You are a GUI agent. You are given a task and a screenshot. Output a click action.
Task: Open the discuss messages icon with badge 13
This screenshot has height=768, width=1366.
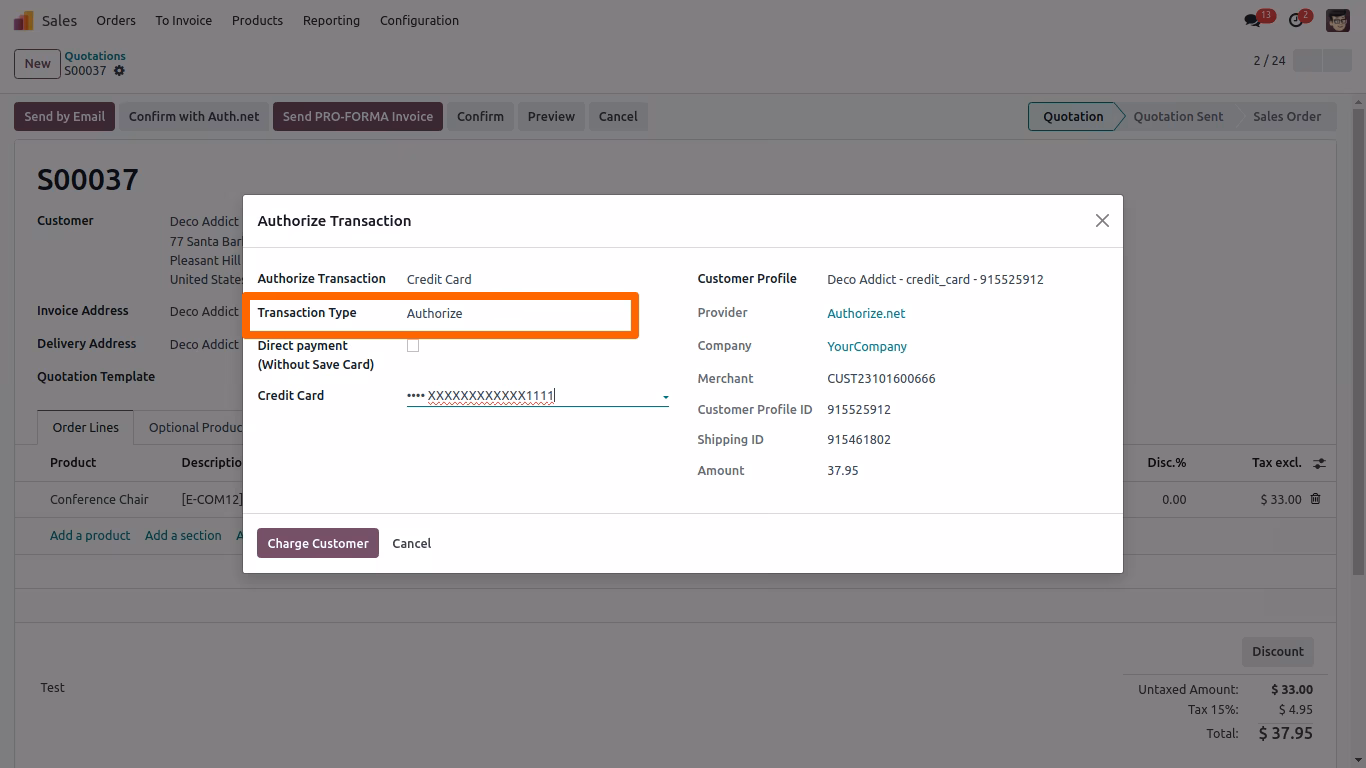1252,20
